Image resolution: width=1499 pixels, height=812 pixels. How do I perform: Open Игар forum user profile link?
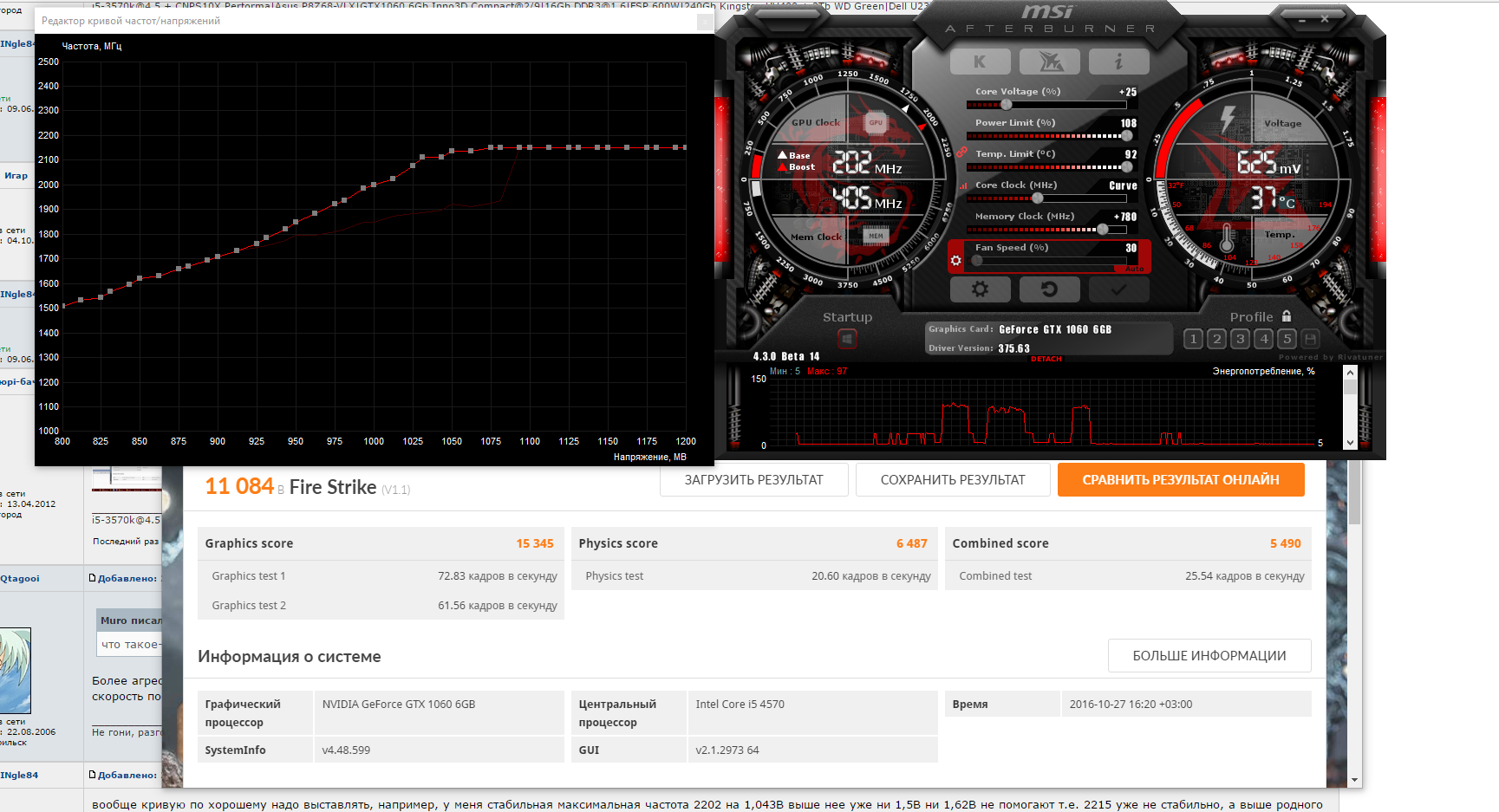point(16,175)
